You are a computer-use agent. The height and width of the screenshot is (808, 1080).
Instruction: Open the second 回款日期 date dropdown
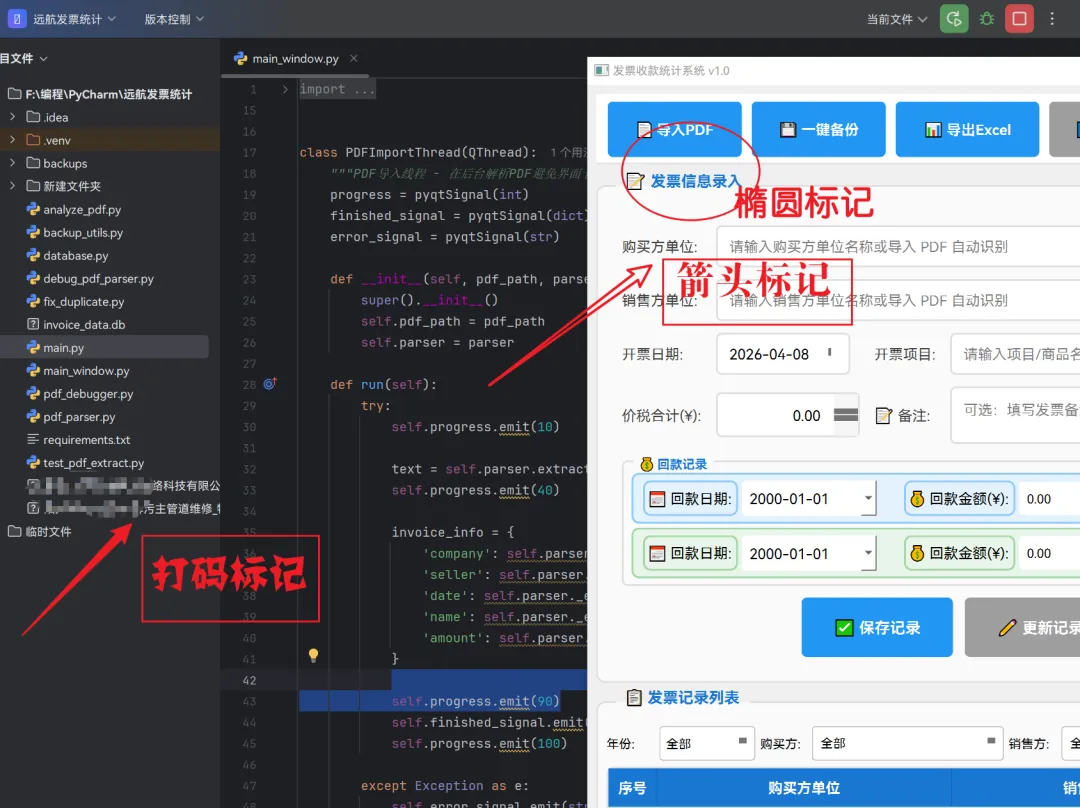click(x=868, y=553)
